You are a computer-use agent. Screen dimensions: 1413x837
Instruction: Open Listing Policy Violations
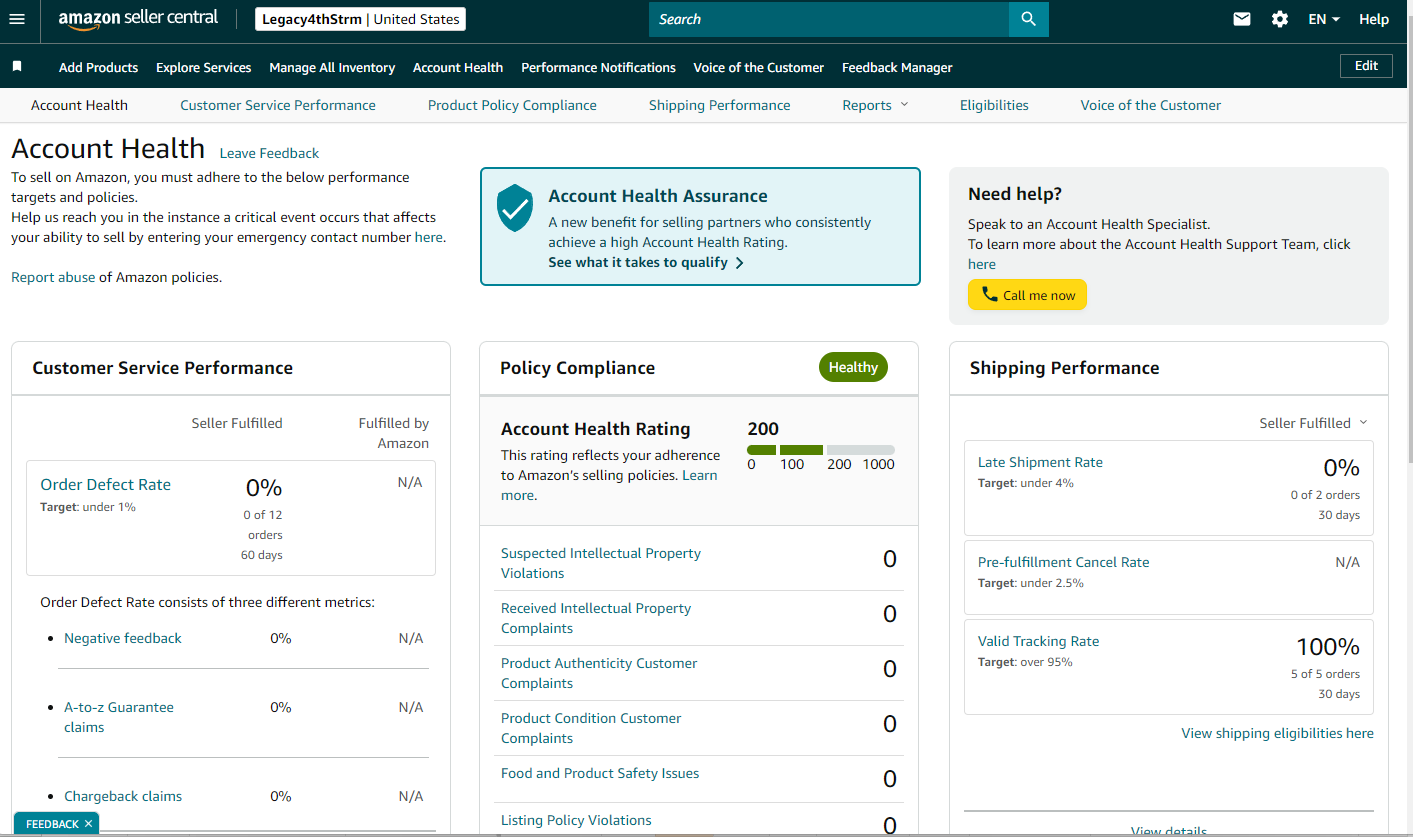click(x=576, y=820)
